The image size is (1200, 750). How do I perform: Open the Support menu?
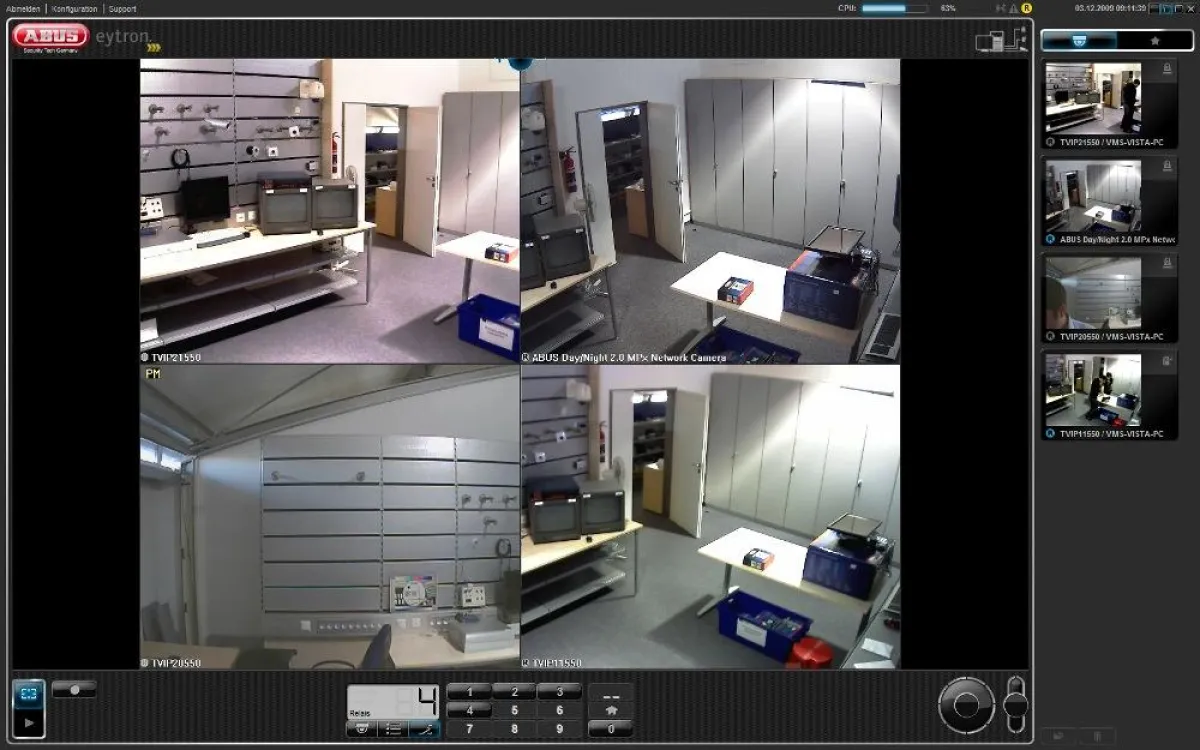[122, 8]
